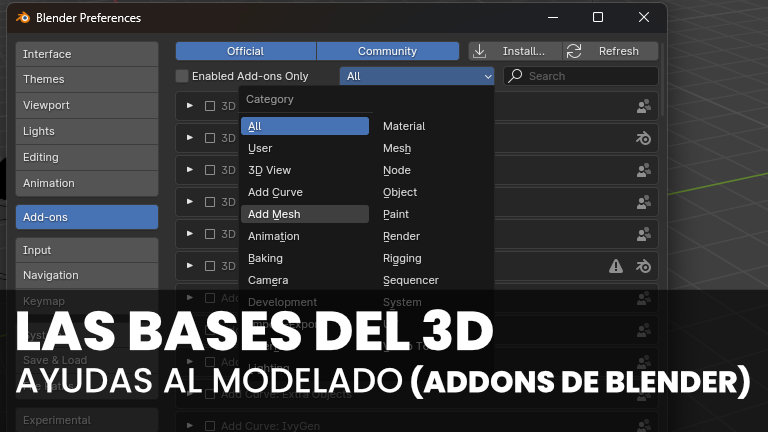Choose Baking category
The height and width of the screenshot is (432, 768).
[x=305, y=258]
